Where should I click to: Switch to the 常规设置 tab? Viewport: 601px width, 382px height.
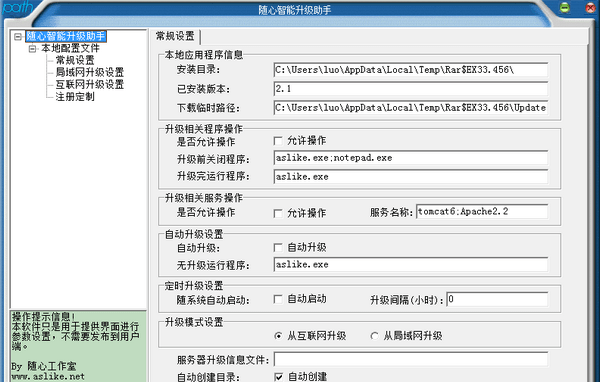tap(175, 36)
